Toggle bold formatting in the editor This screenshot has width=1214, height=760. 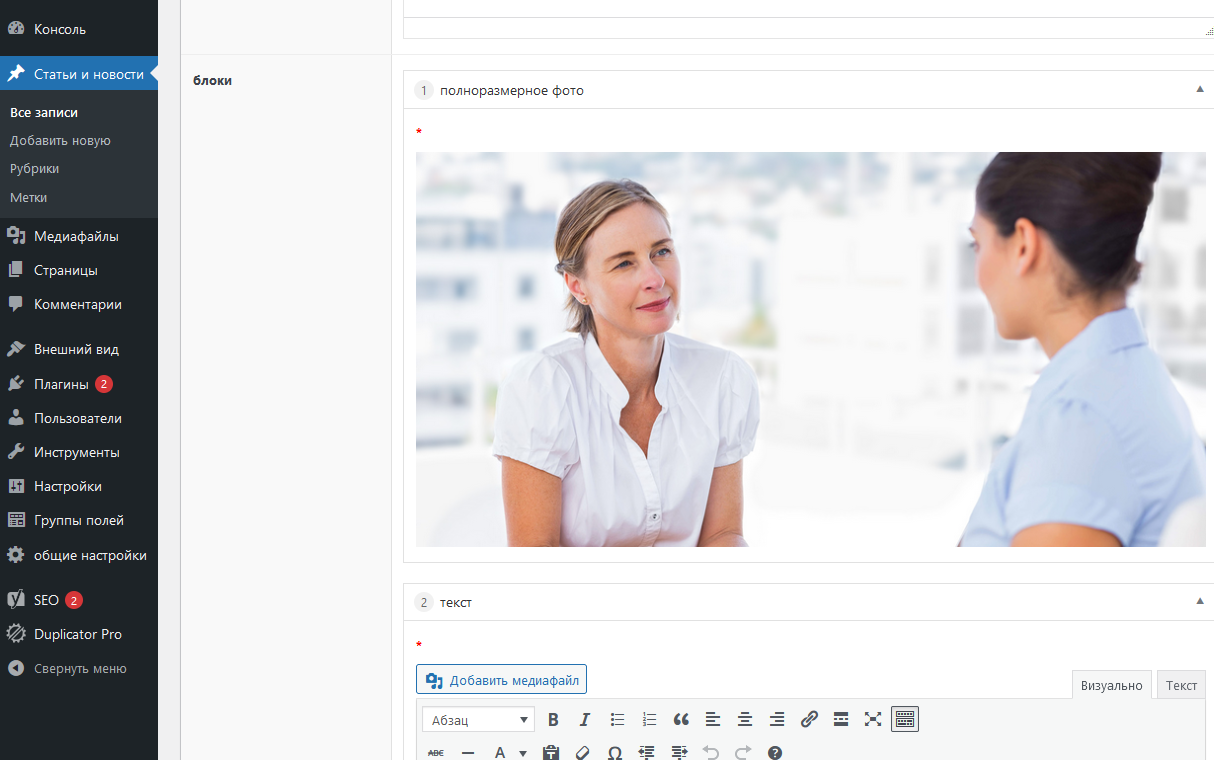pos(553,719)
